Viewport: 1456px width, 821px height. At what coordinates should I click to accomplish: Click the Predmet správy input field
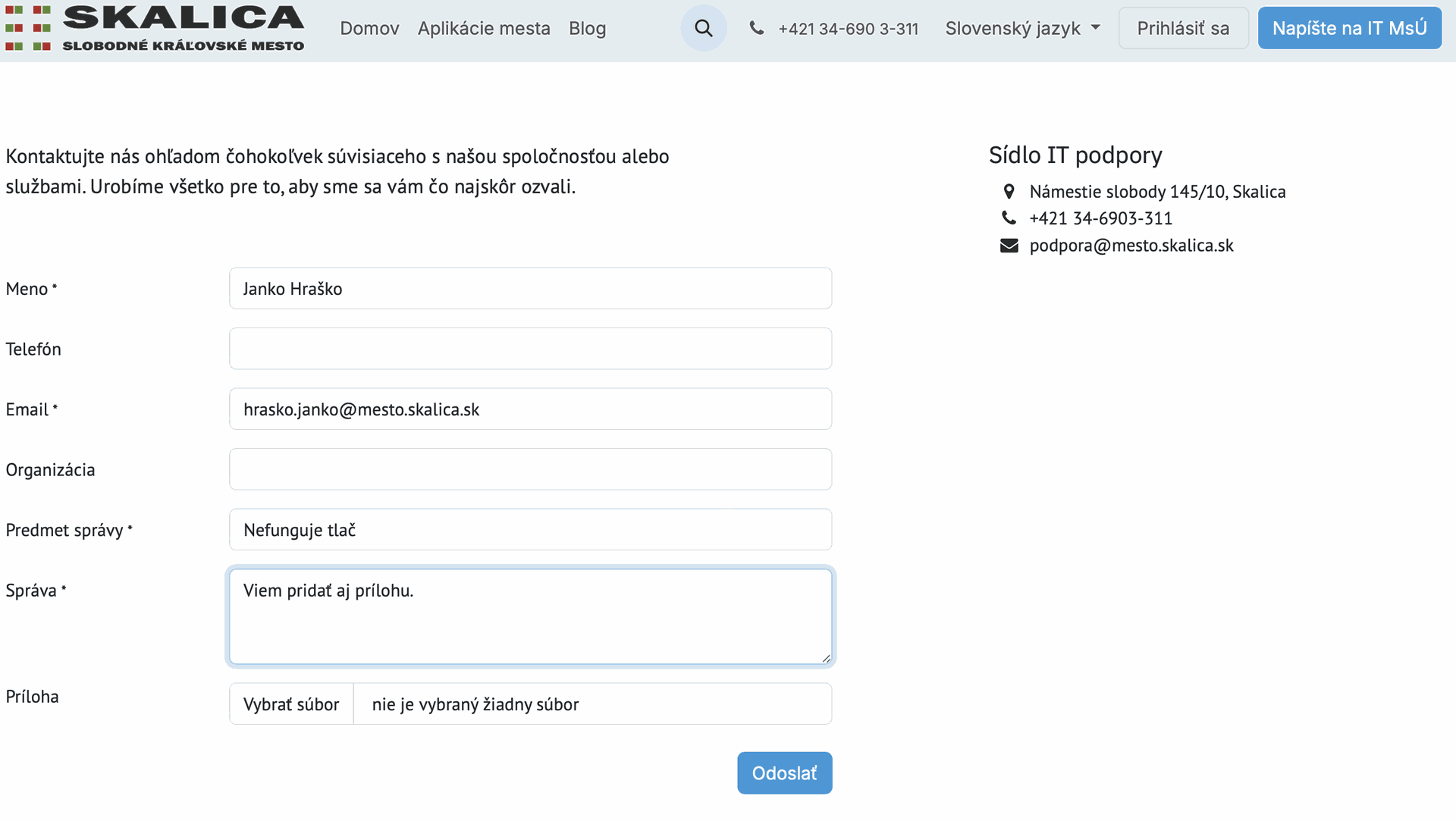point(530,530)
